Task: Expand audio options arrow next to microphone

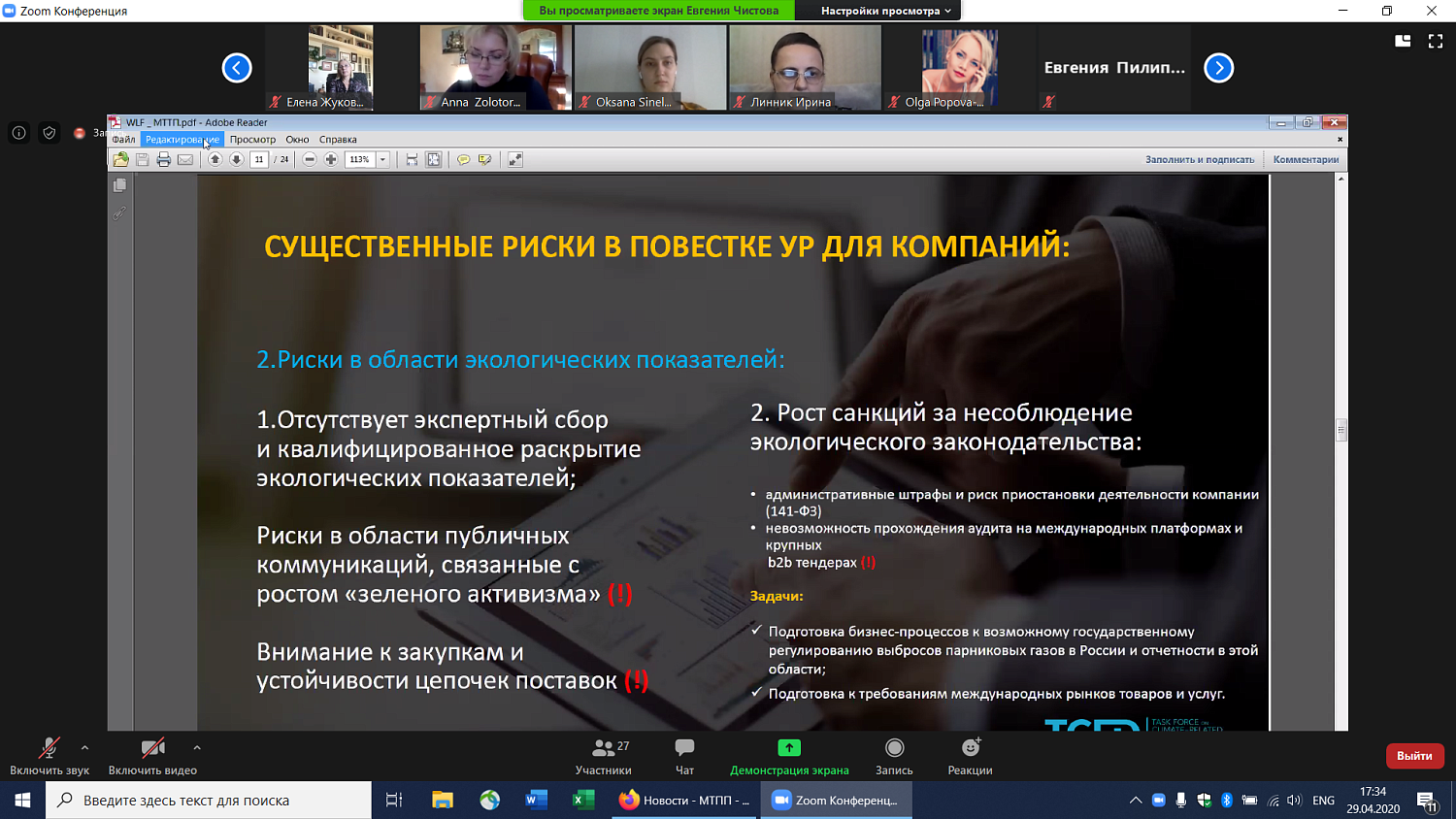Action: (x=84, y=747)
